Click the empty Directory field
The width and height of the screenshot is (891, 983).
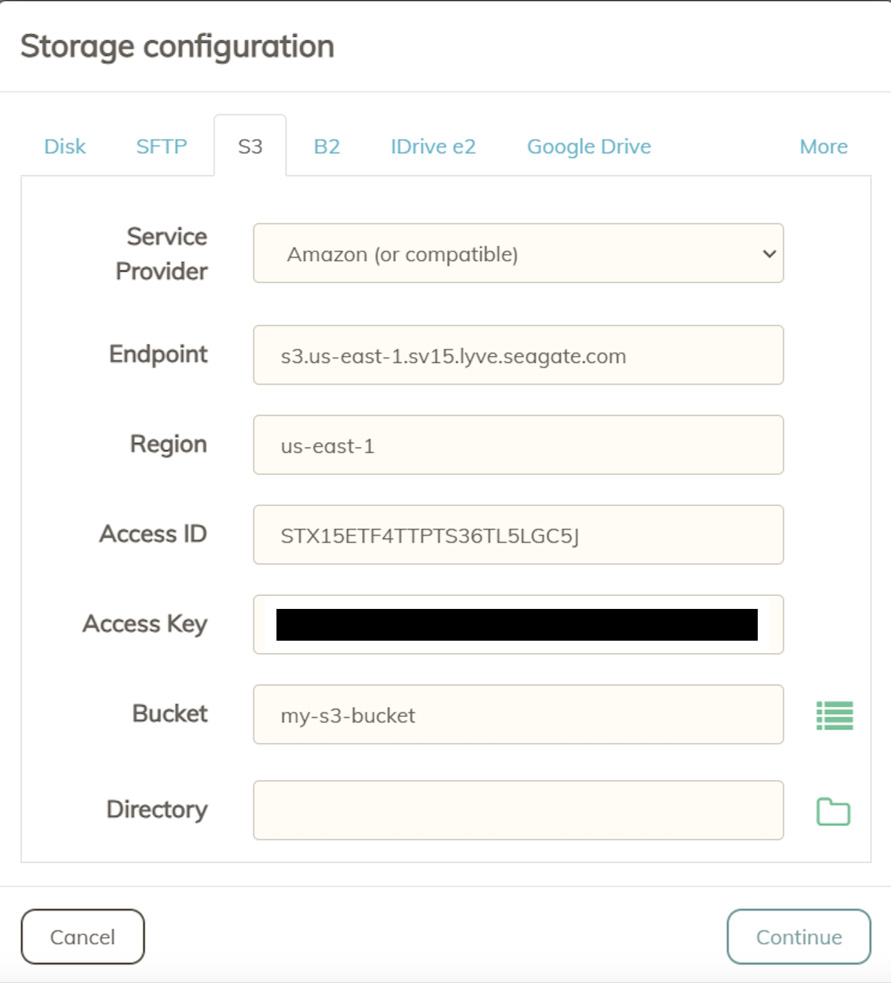coord(519,810)
